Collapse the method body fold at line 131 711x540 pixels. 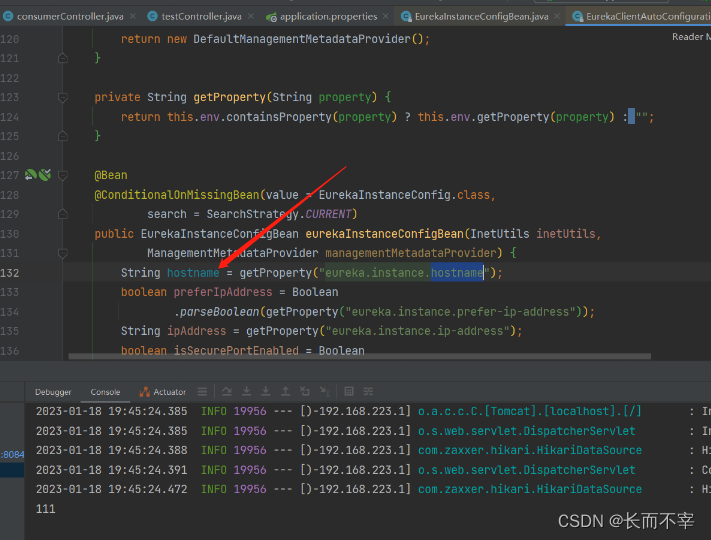coord(63,253)
